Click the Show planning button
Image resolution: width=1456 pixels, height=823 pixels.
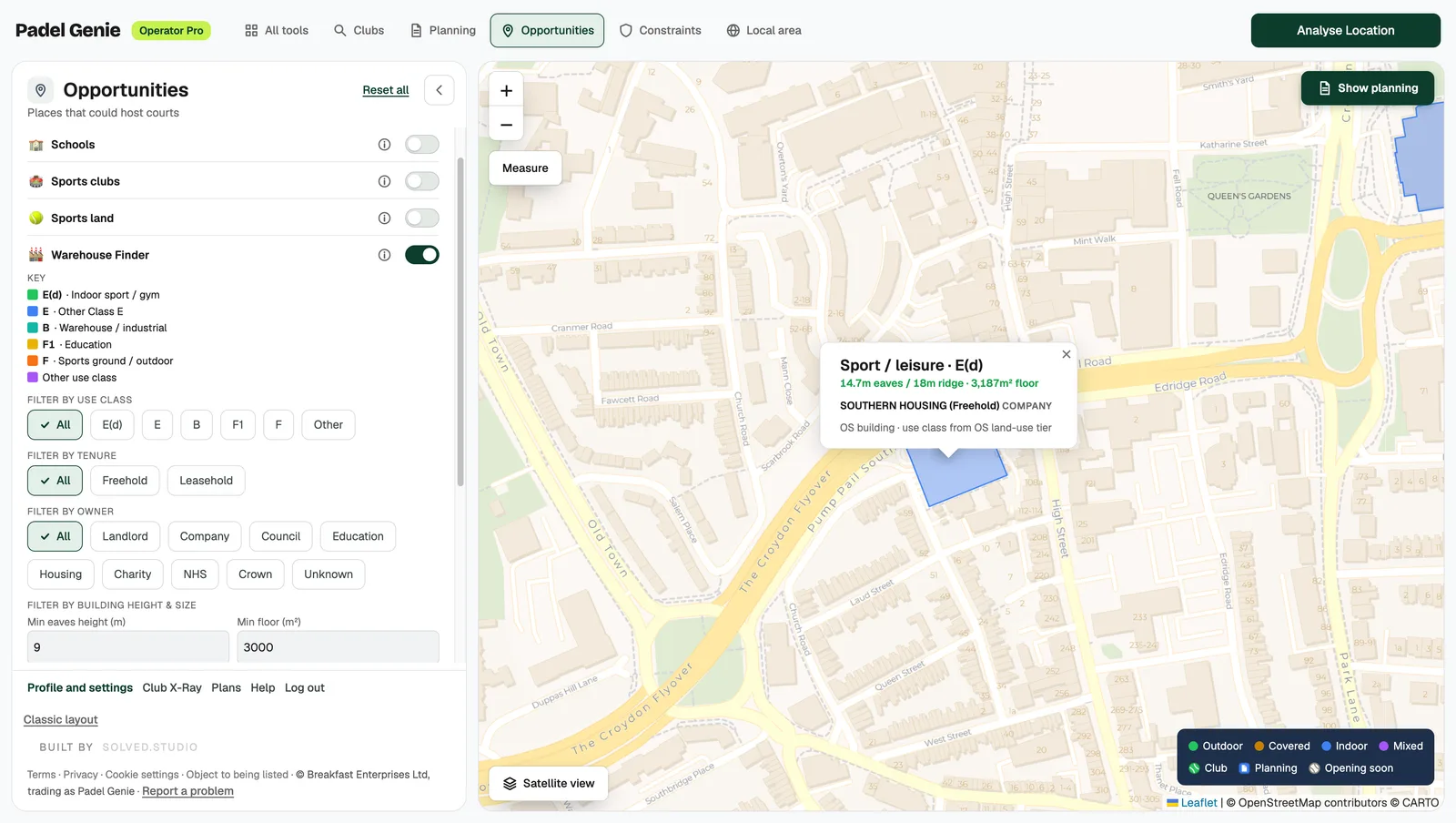tap(1368, 88)
